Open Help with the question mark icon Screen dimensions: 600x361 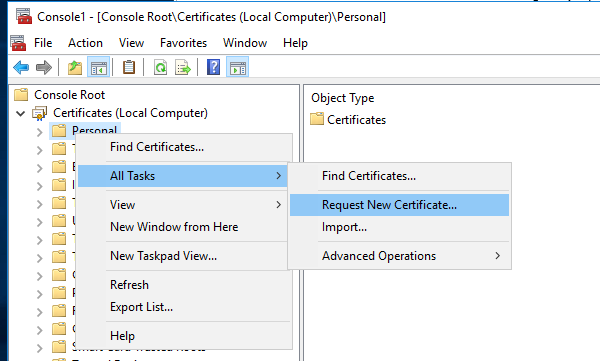pos(214,67)
